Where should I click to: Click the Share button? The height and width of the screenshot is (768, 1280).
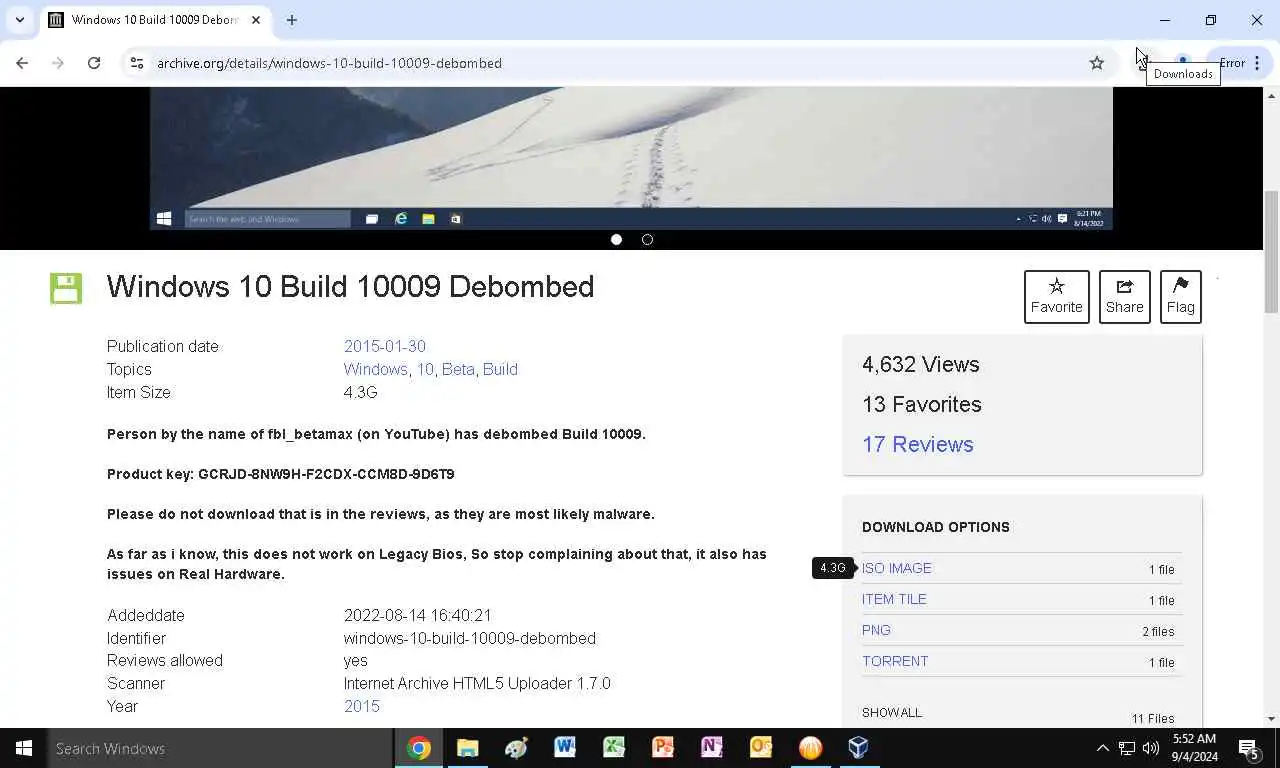[1125, 297]
